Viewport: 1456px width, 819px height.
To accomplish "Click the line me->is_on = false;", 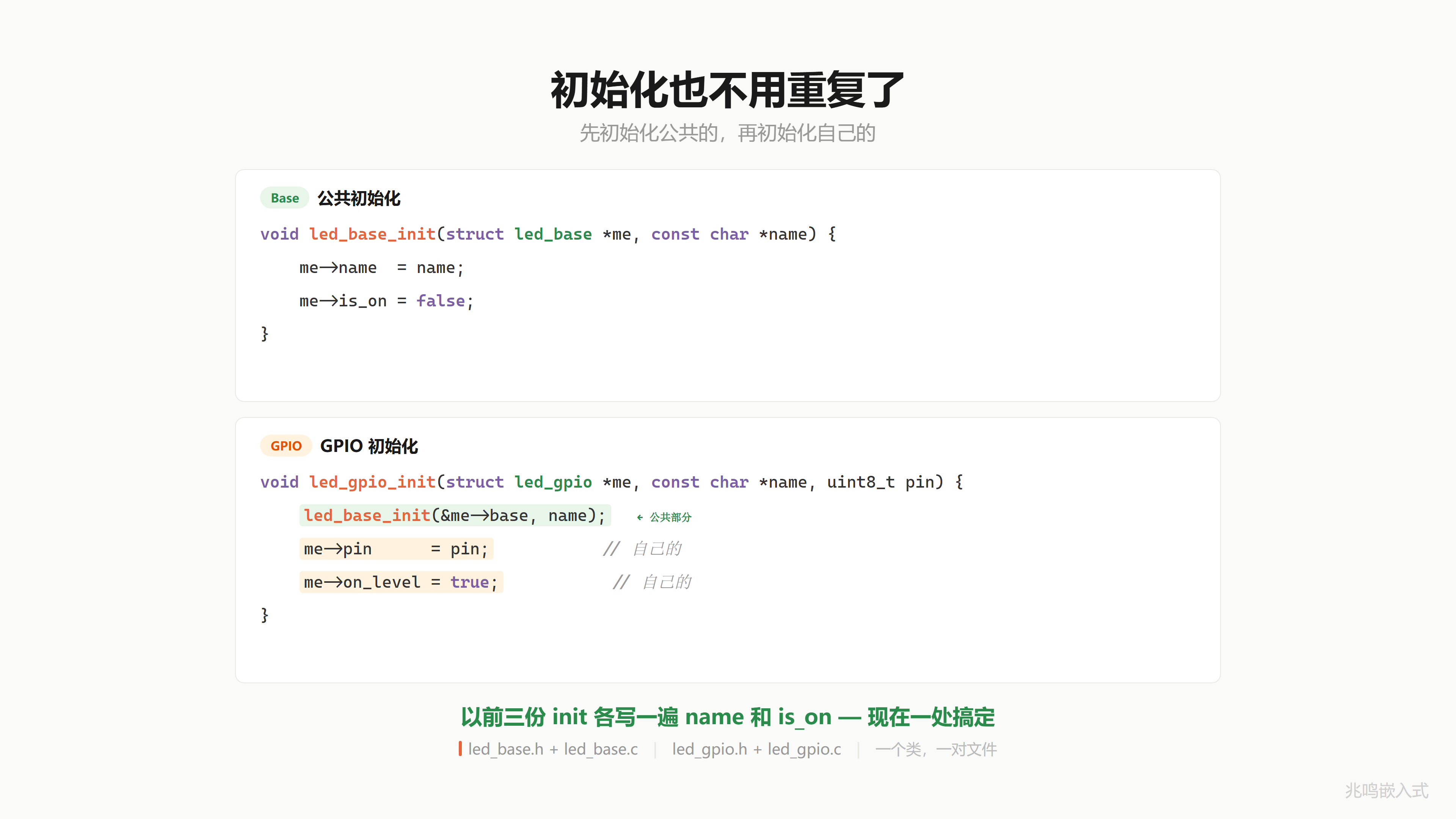I will (386, 301).
